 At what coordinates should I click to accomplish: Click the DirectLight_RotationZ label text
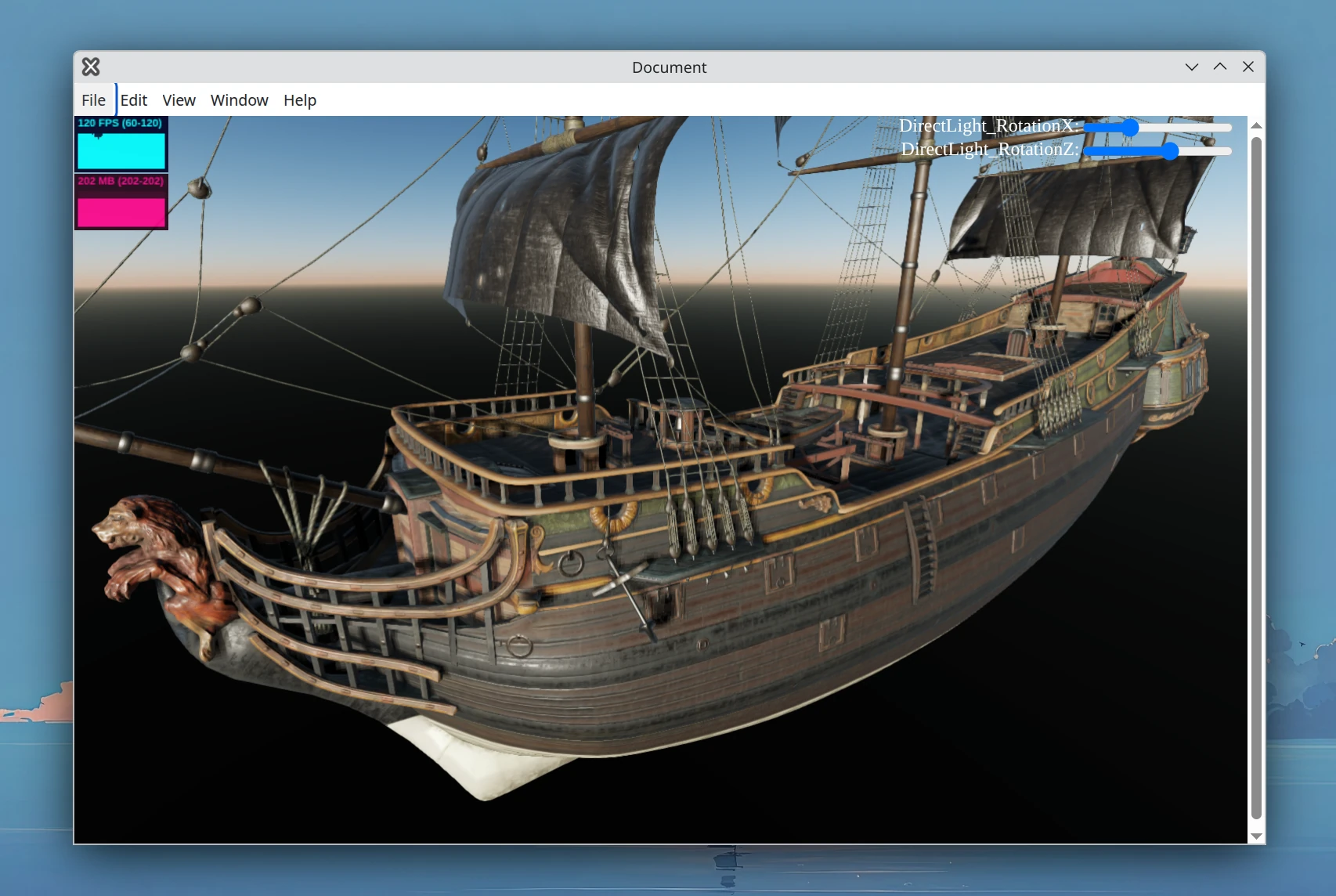pos(989,150)
